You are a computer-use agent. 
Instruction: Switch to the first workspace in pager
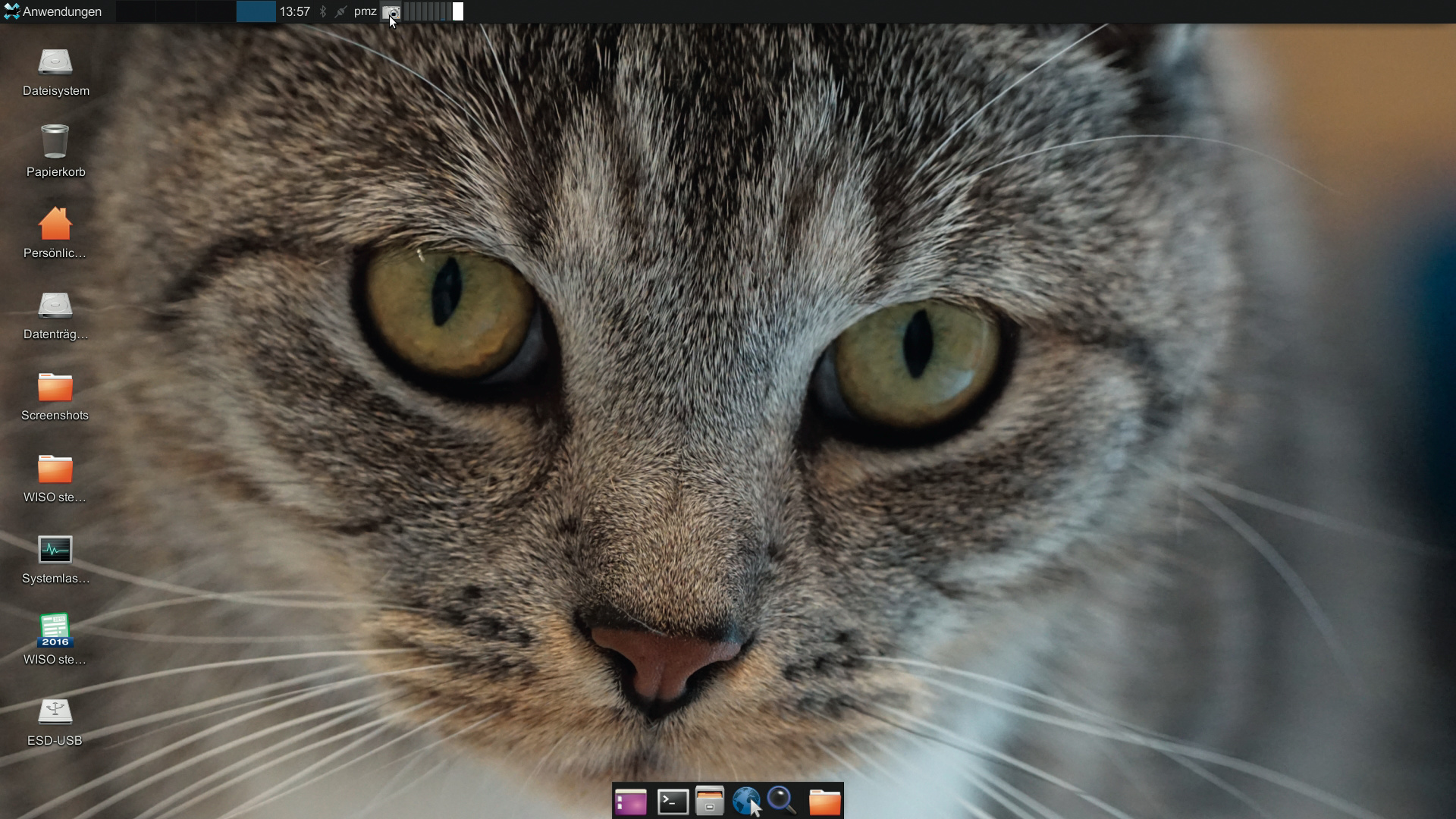(x=136, y=11)
